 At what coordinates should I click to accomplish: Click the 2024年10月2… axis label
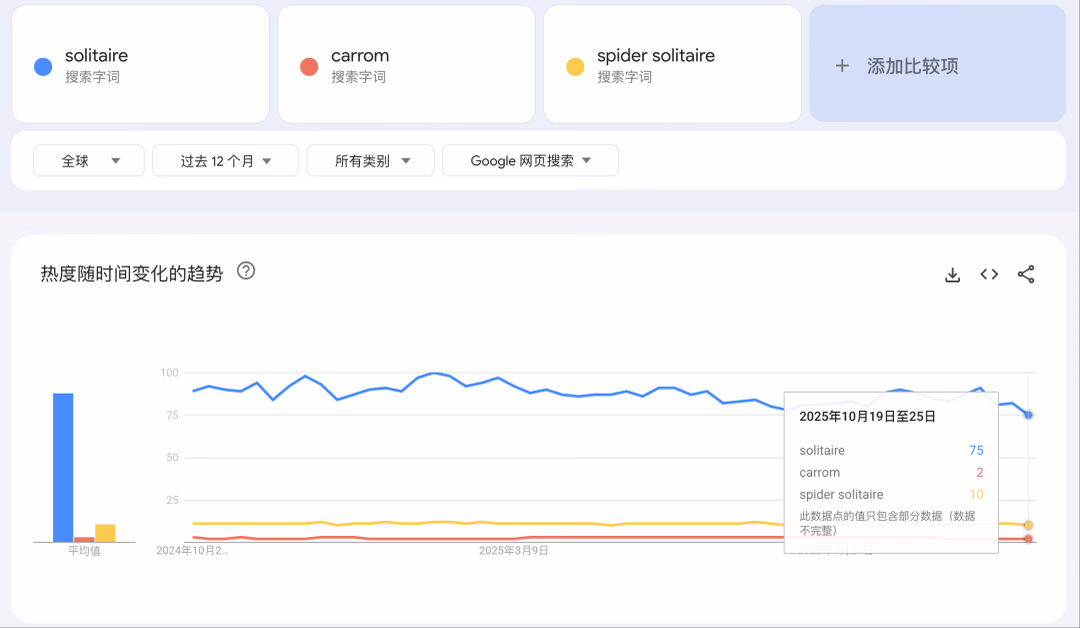pos(192,551)
